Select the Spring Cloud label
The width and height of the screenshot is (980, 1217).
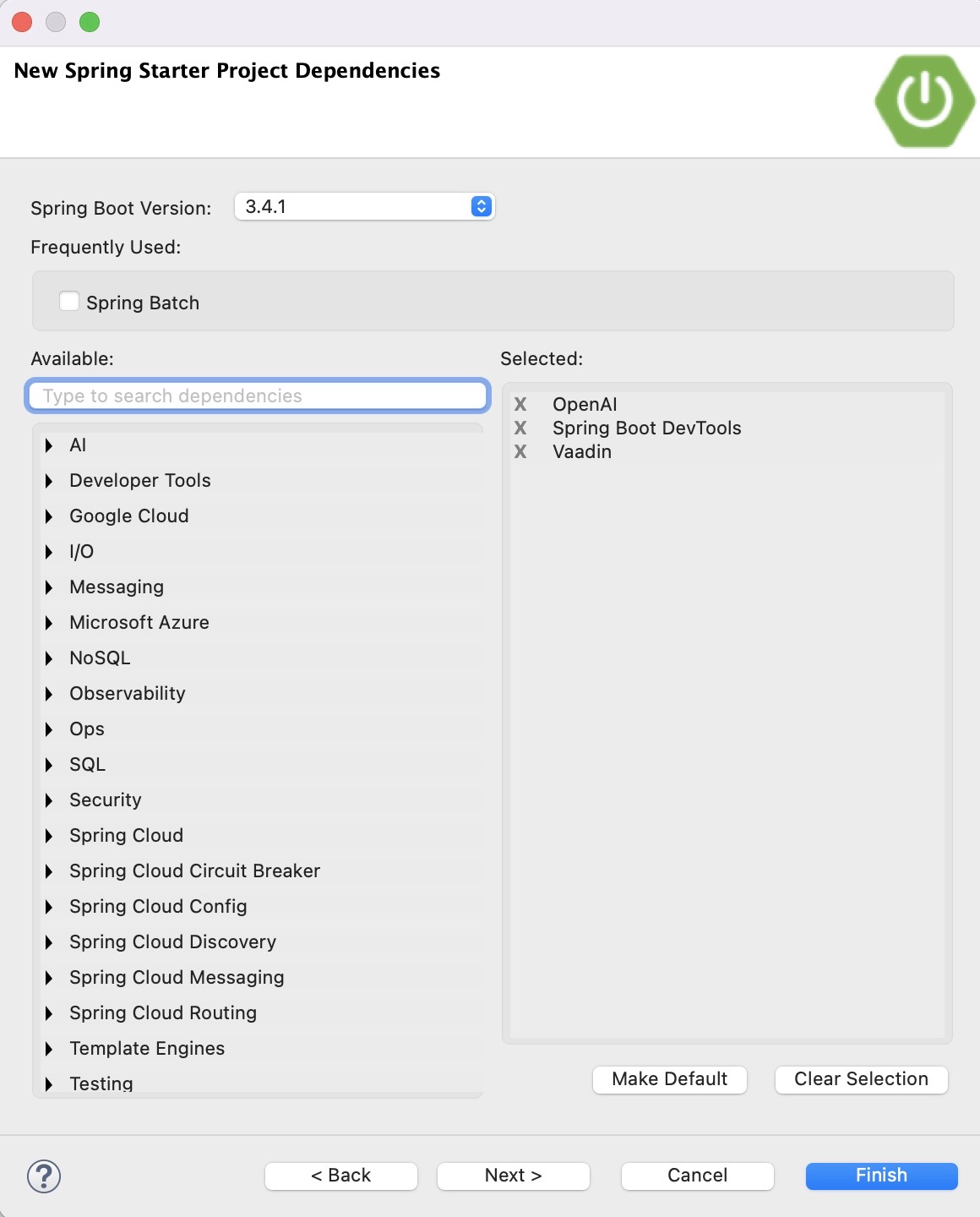pyautogui.click(x=127, y=836)
